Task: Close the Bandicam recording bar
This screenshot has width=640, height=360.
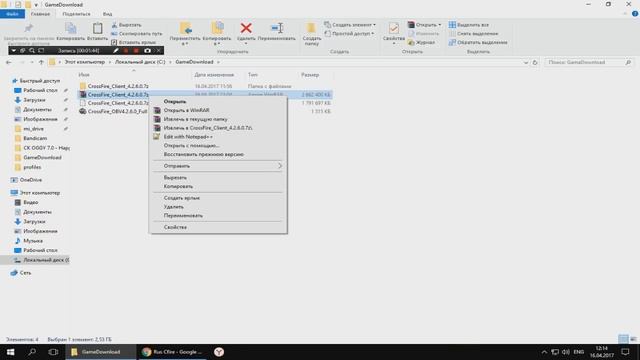Action: (x=159, y=51)
